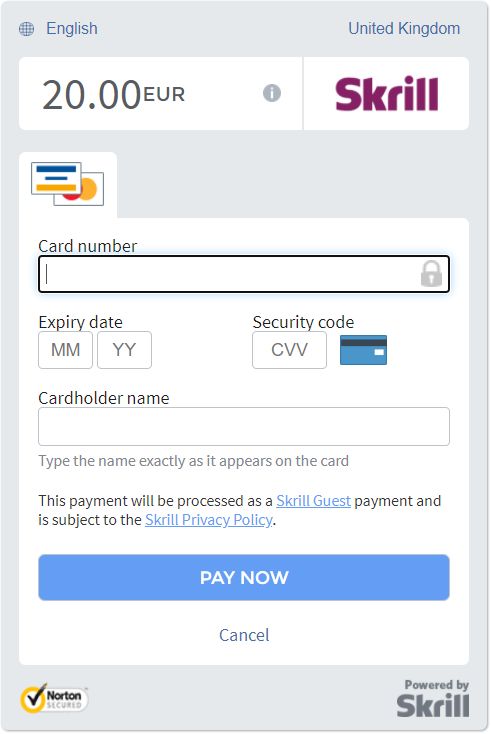Open the Skrill Guest link
Screen dimensions: 491x734
click(x=313, y=501)
